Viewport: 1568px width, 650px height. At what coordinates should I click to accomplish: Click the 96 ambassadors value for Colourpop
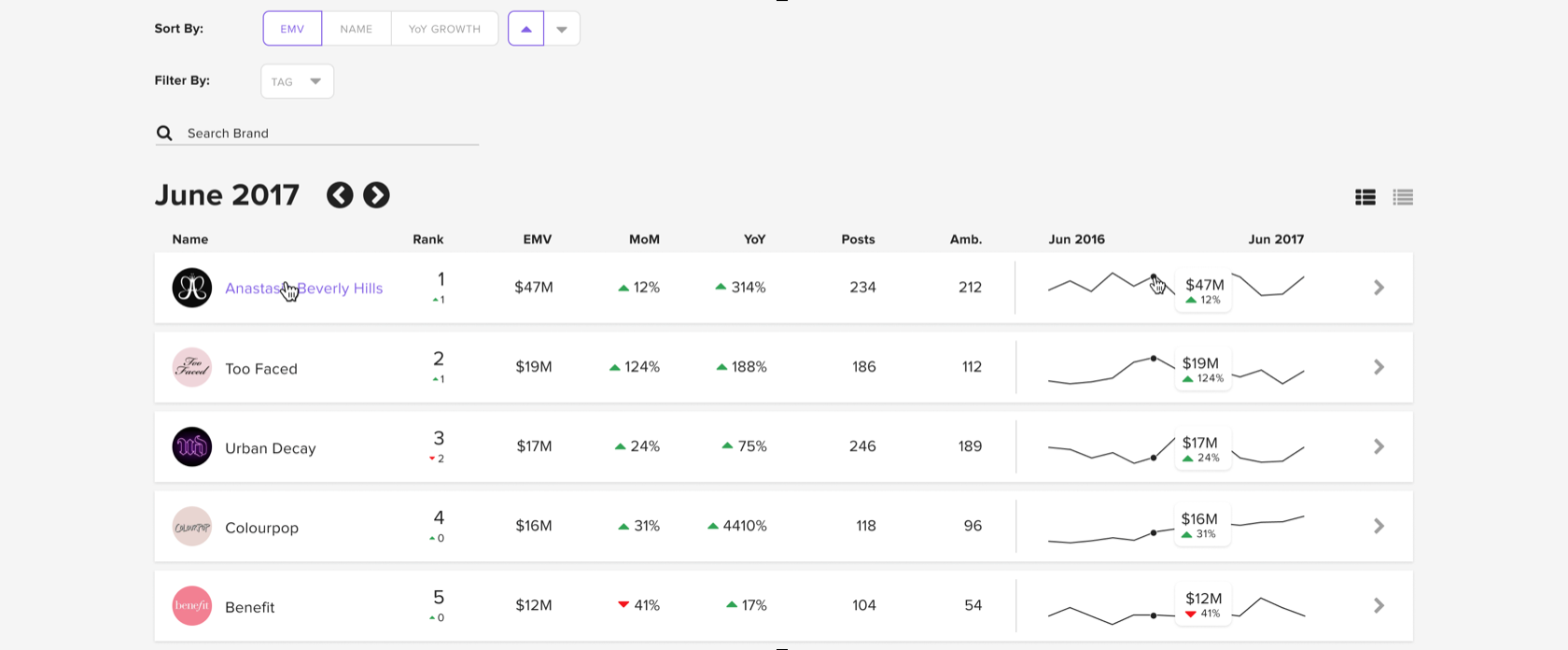point(973,527)
